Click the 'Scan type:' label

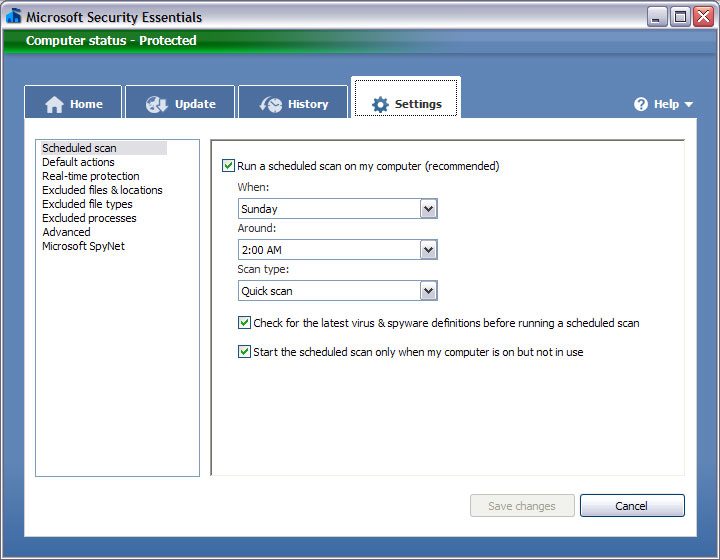pos(263,269)
